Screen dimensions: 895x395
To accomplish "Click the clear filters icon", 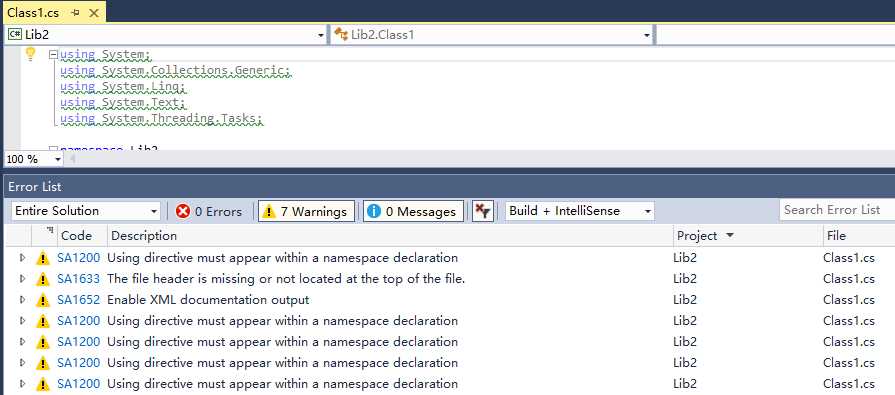I will click(483, 211).
